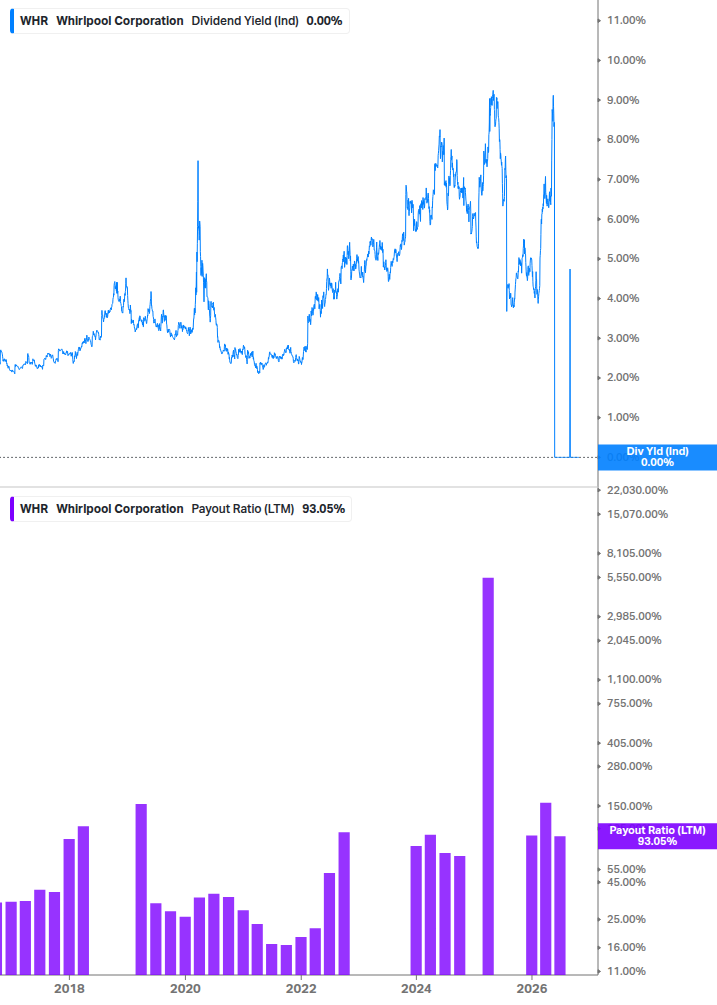The width and height of the screenshot is (717, 1005).
Task: Click the 11.00% payout axis label at the bottom
Action: click(626, 972)
